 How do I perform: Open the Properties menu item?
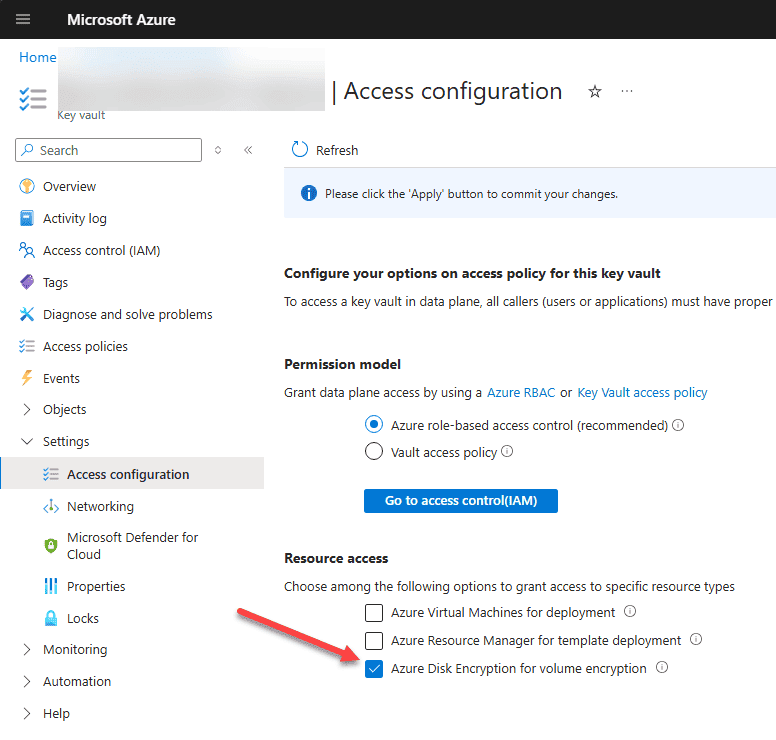click(x=96, y=586)
